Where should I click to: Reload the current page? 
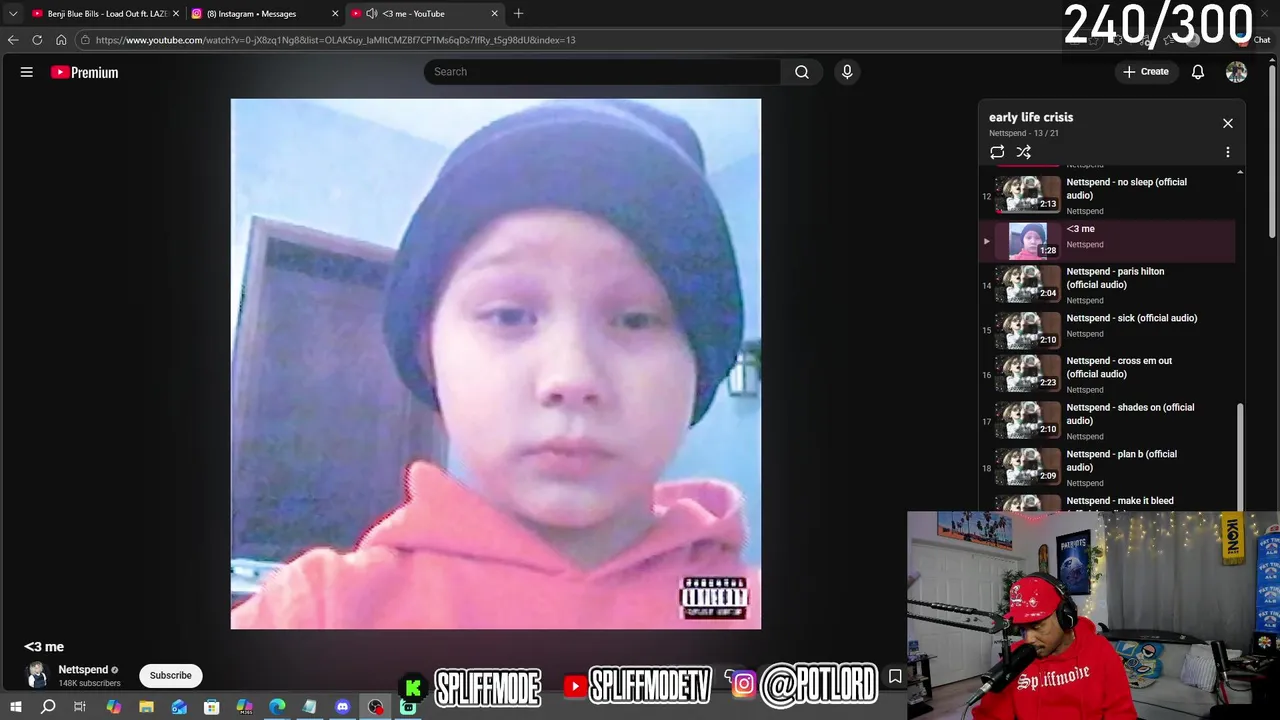click(37, 40)
